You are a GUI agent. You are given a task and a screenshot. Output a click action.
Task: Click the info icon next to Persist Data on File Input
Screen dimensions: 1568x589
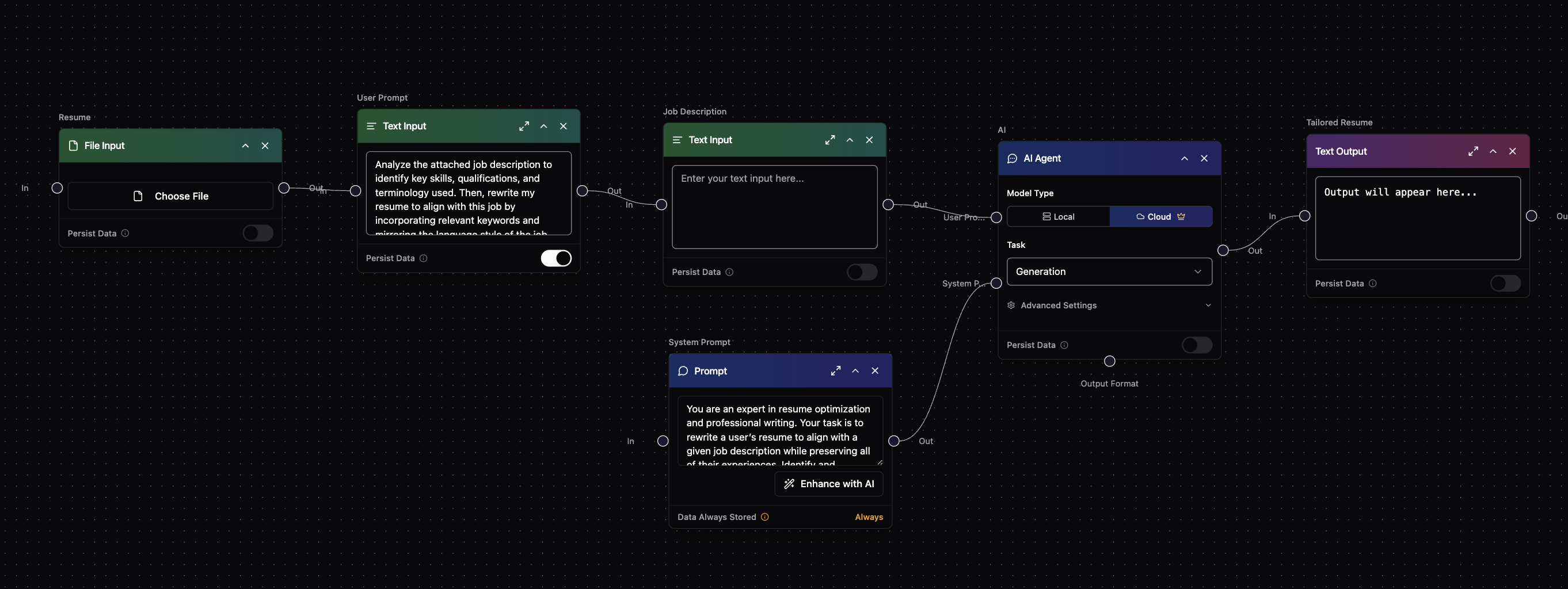pos(124,233)
